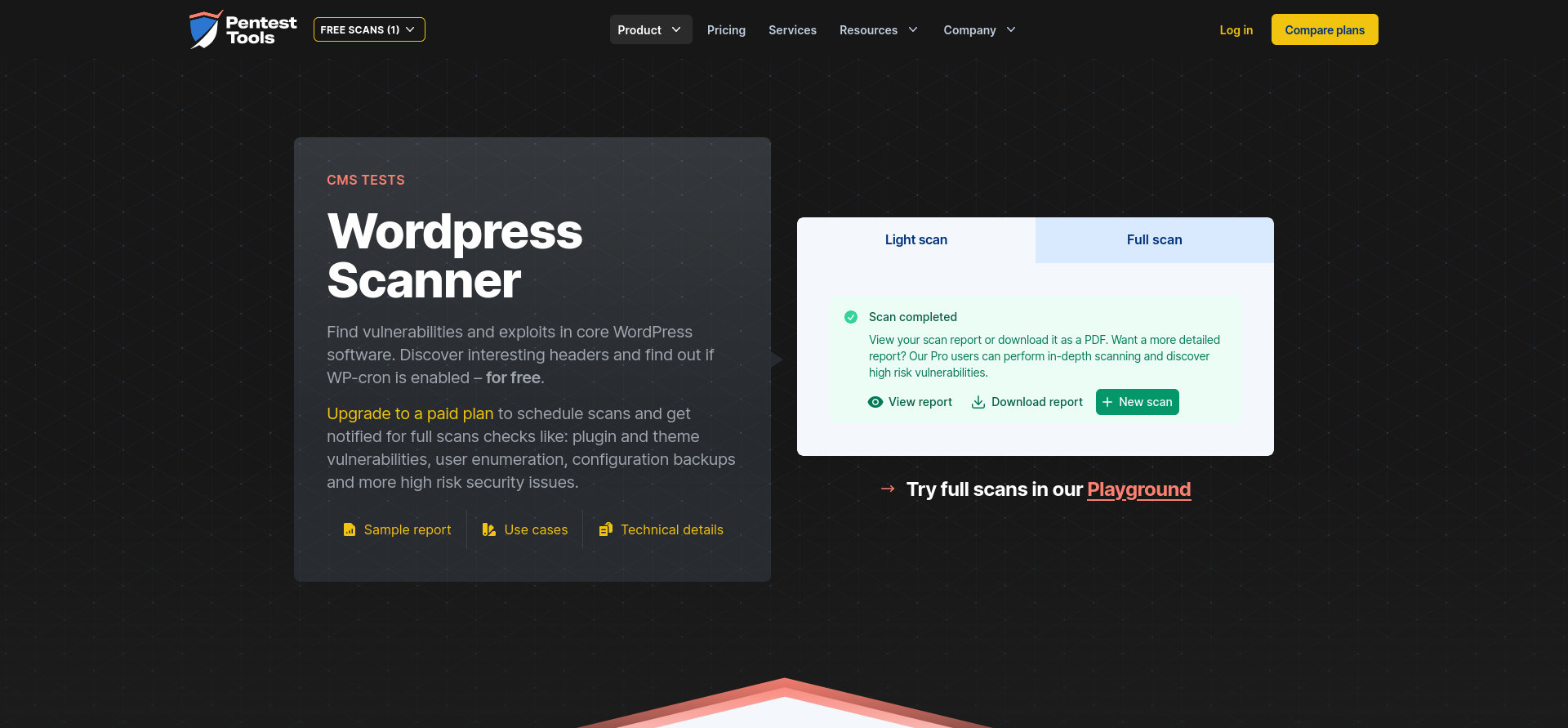Click the Sample report document icon
The width and height of the screenshot is (1568, 728).
(x=350, y=529)
